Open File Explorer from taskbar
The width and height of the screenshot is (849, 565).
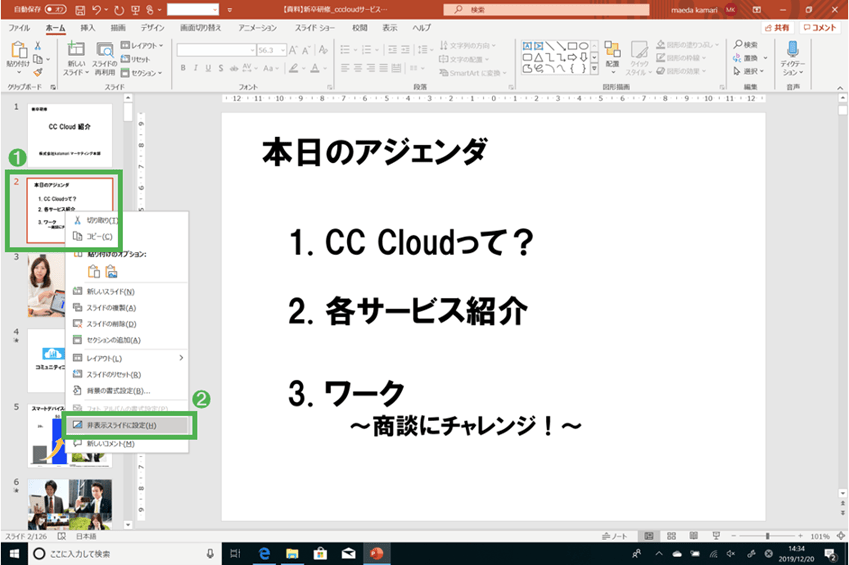click(x=292, y=554)
